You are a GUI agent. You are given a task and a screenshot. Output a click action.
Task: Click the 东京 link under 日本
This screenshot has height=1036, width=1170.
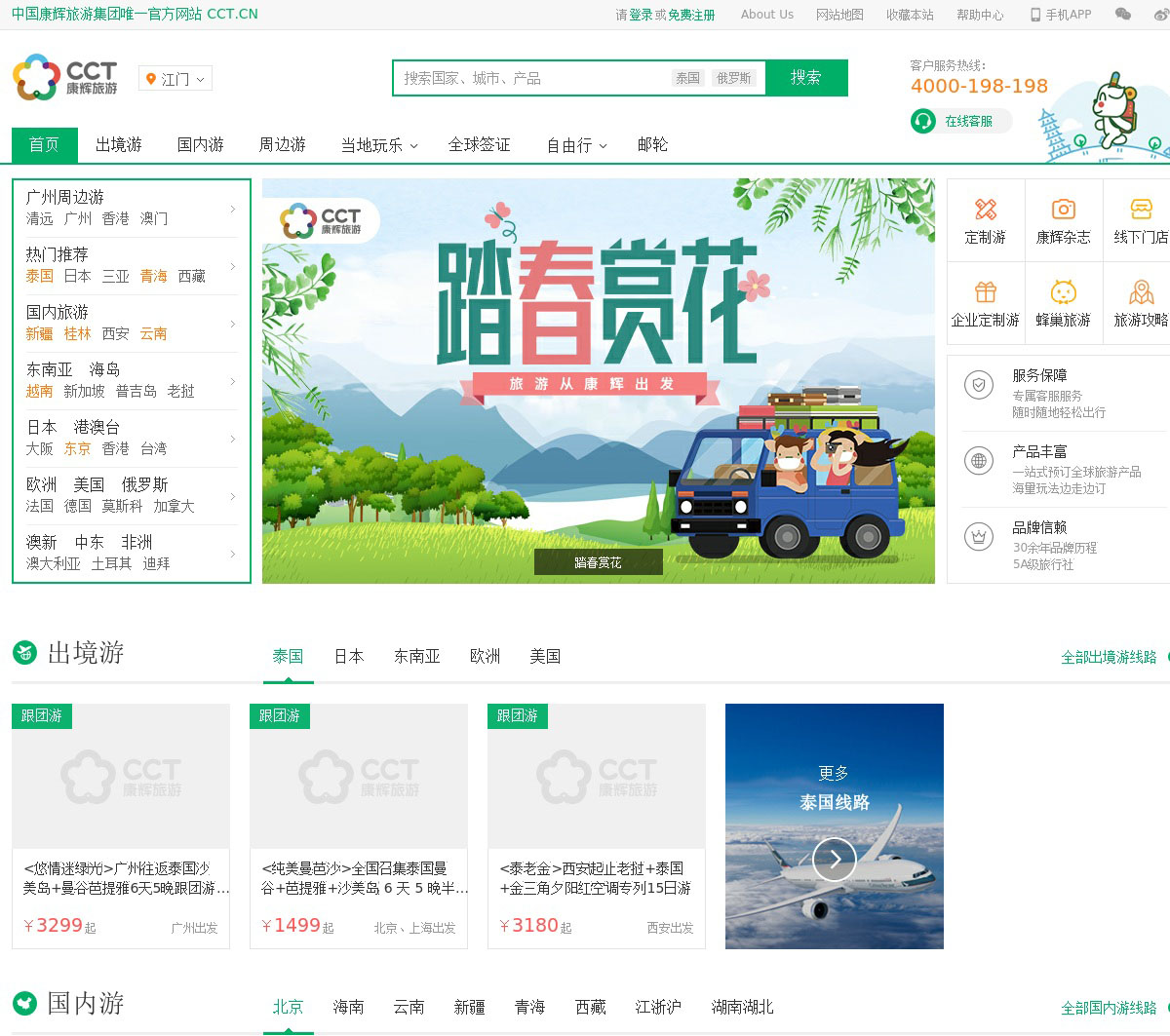pyautogui.click(x=77, y=448)
